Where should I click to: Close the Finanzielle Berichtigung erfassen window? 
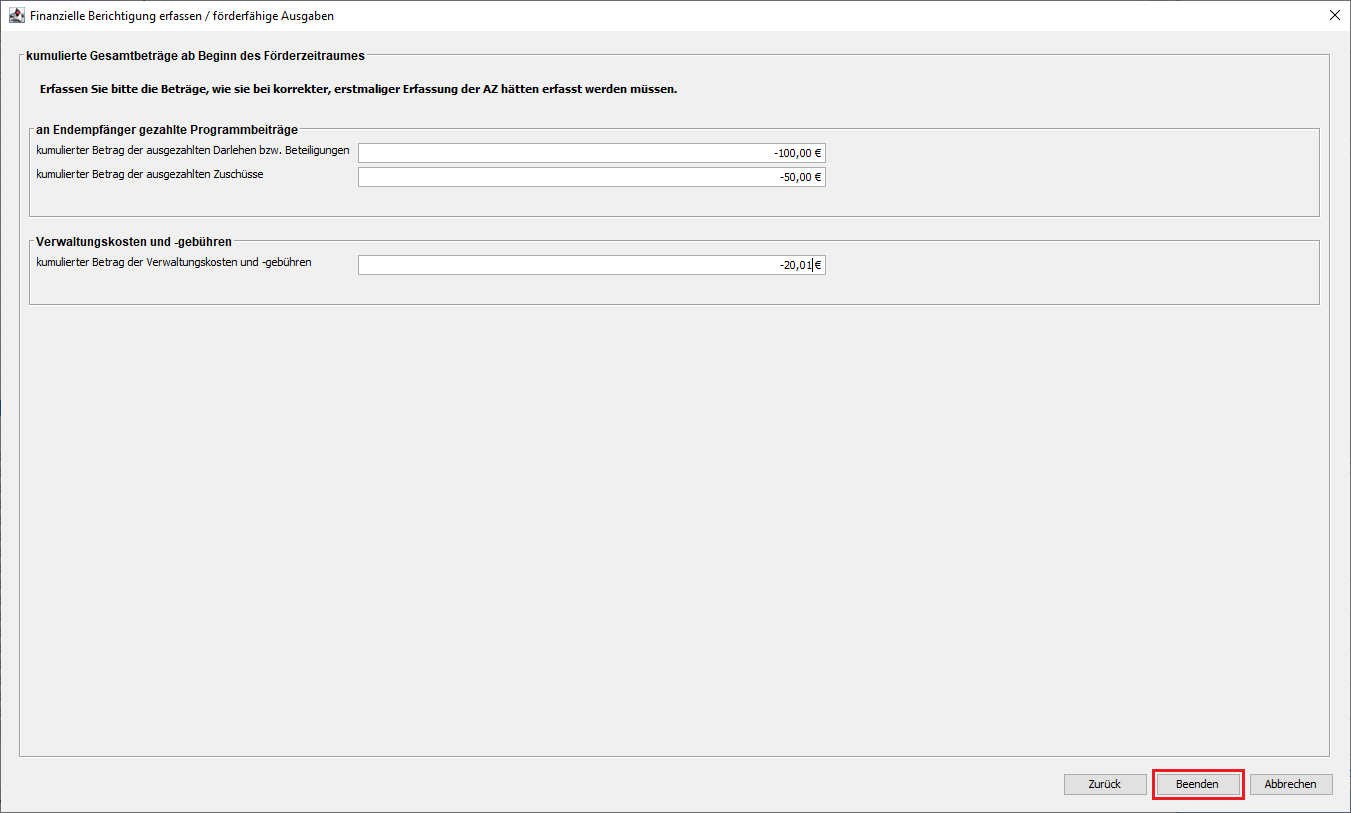point(1334,16)
